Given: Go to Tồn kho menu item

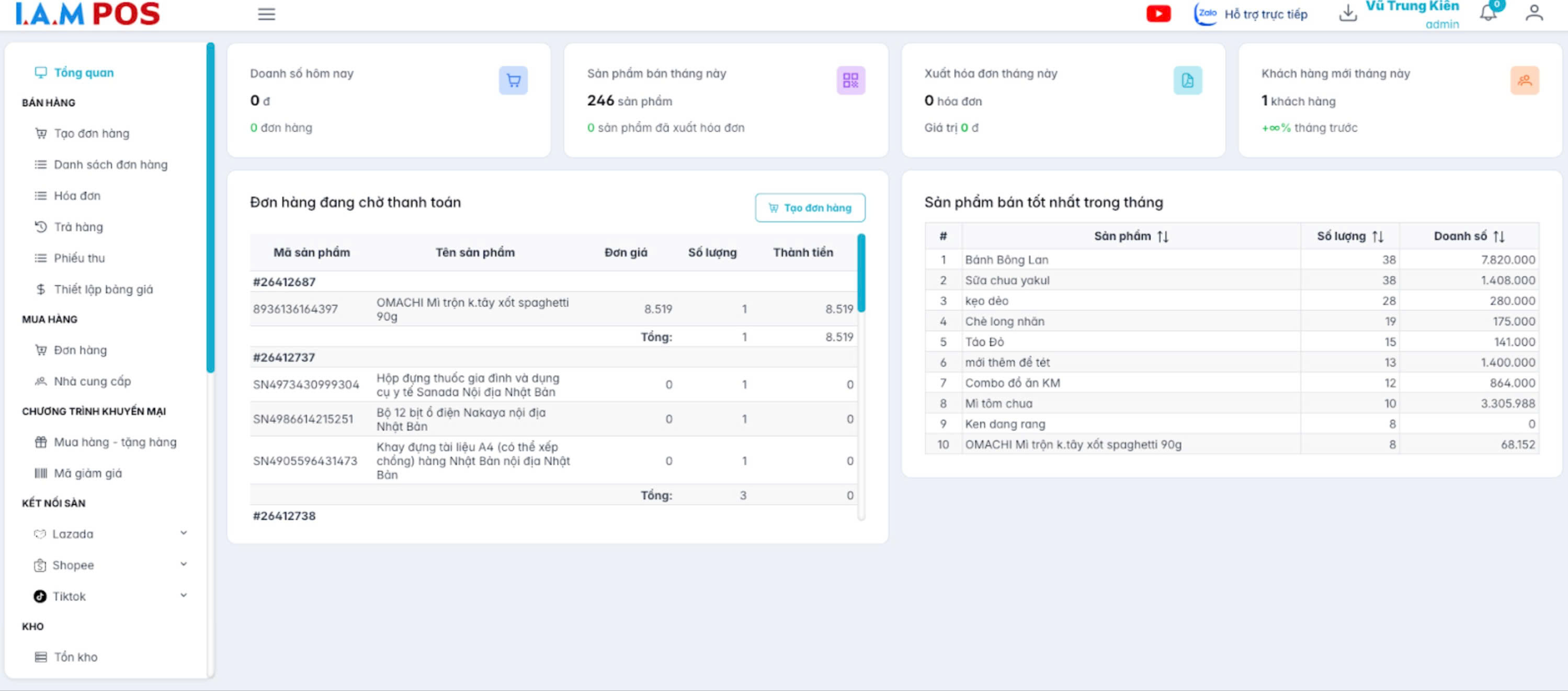Looking at the screenshot, I should [75, 657].
